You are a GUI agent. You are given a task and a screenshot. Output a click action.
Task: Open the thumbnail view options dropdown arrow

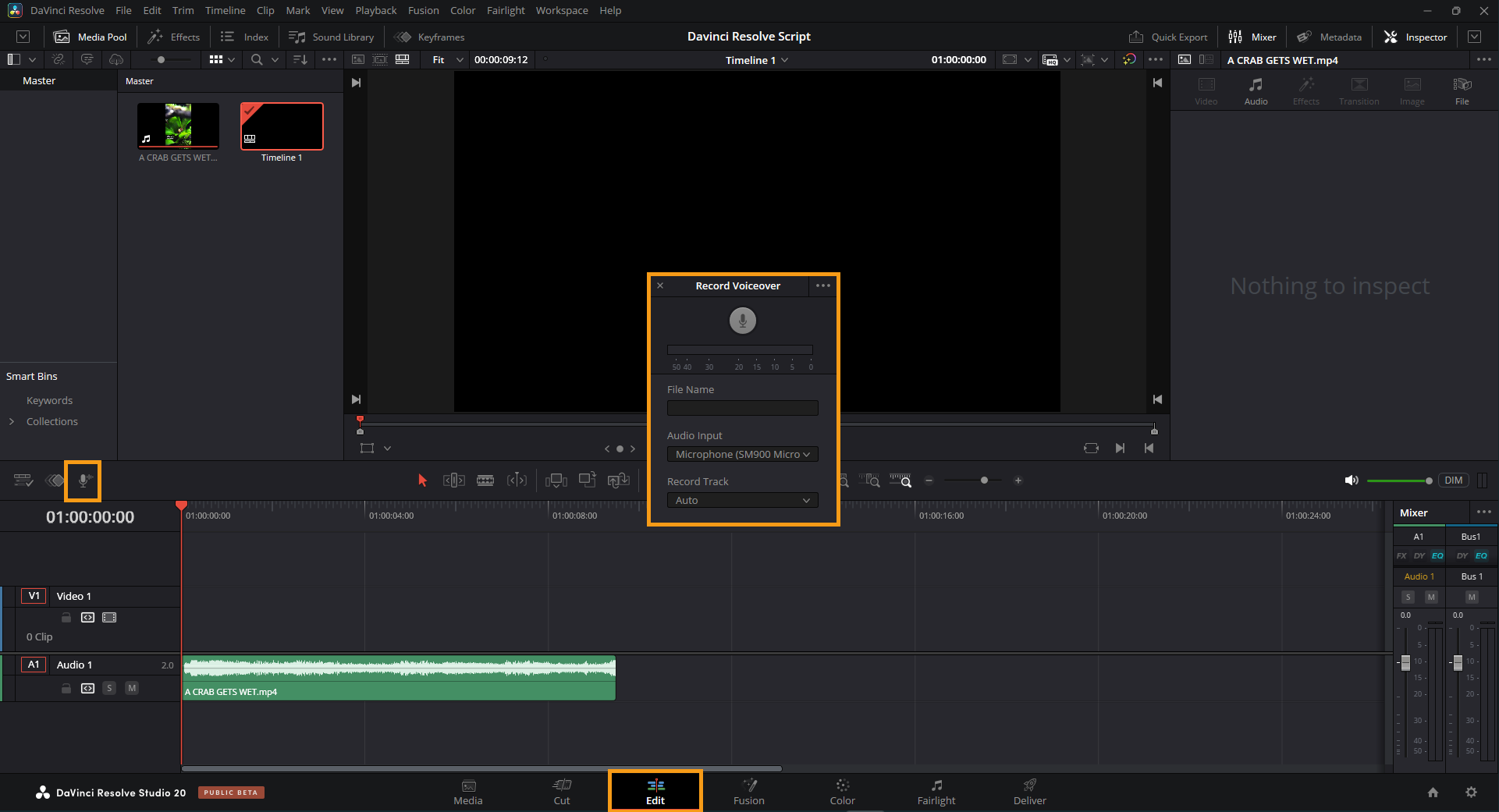click(232, 59)
